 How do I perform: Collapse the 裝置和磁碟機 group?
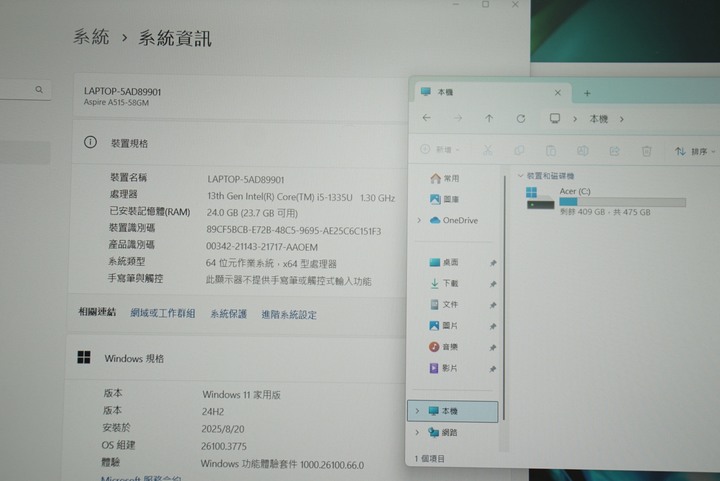(x=520, y=176)
